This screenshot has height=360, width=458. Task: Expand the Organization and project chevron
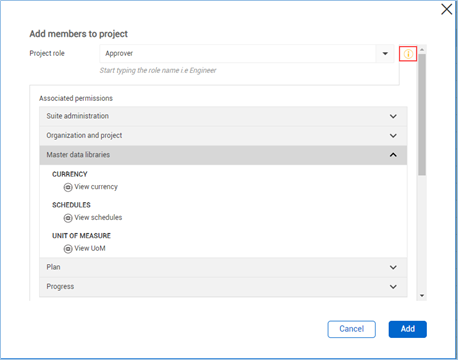(393, 136)
